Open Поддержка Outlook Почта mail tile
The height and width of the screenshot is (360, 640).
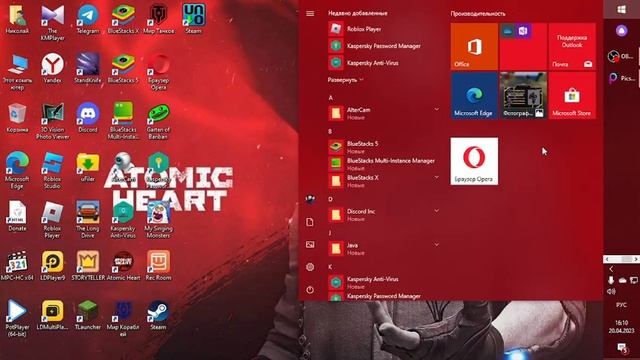click(572, 47)
